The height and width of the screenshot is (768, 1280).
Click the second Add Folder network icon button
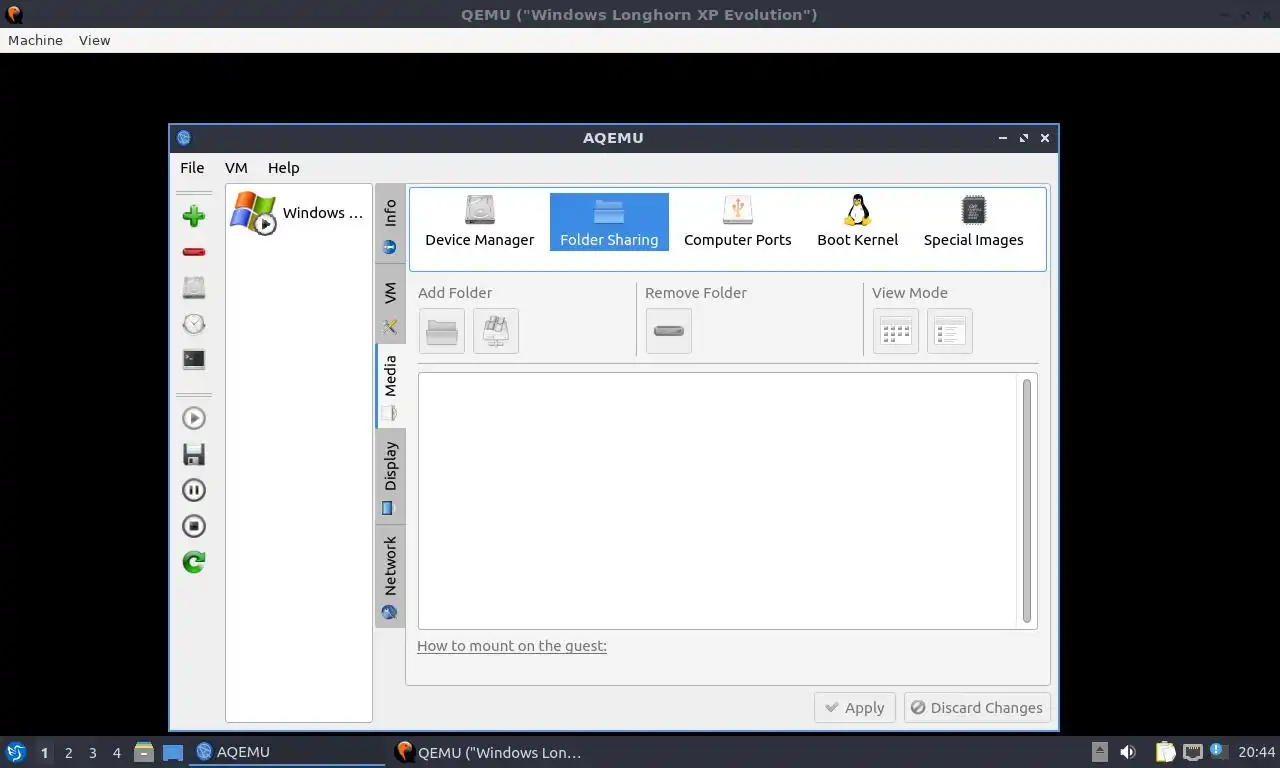[x=496, y=331]
